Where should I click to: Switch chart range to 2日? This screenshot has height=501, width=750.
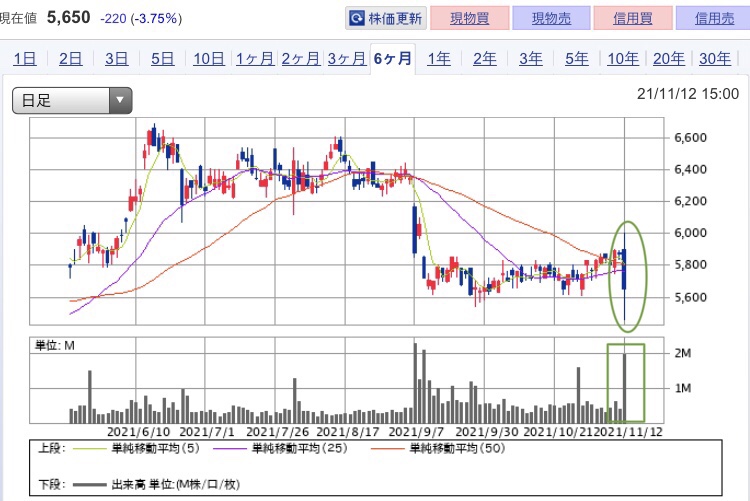click(71, 59)
